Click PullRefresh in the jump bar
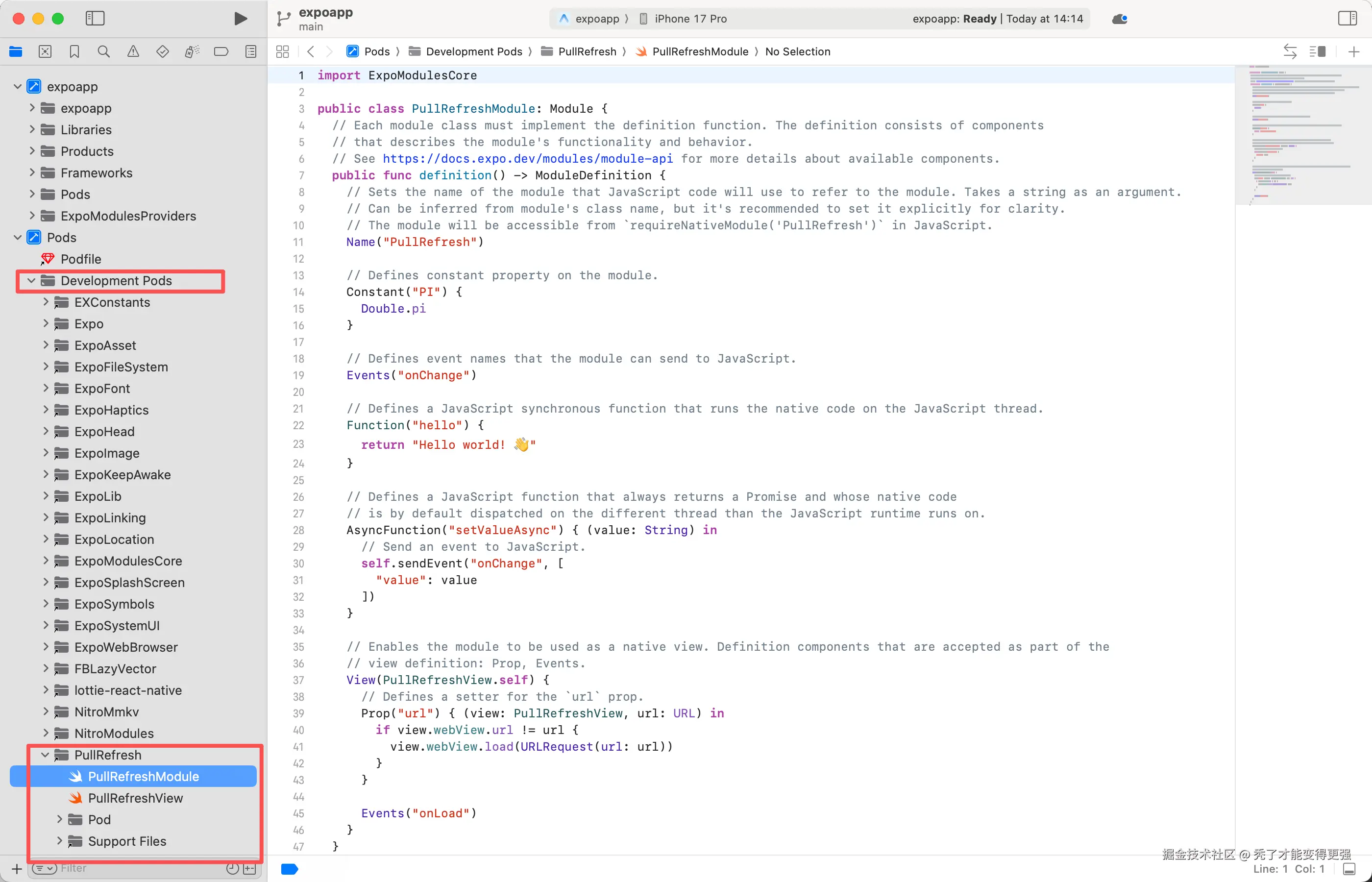1372x882 pixels. 587,52
